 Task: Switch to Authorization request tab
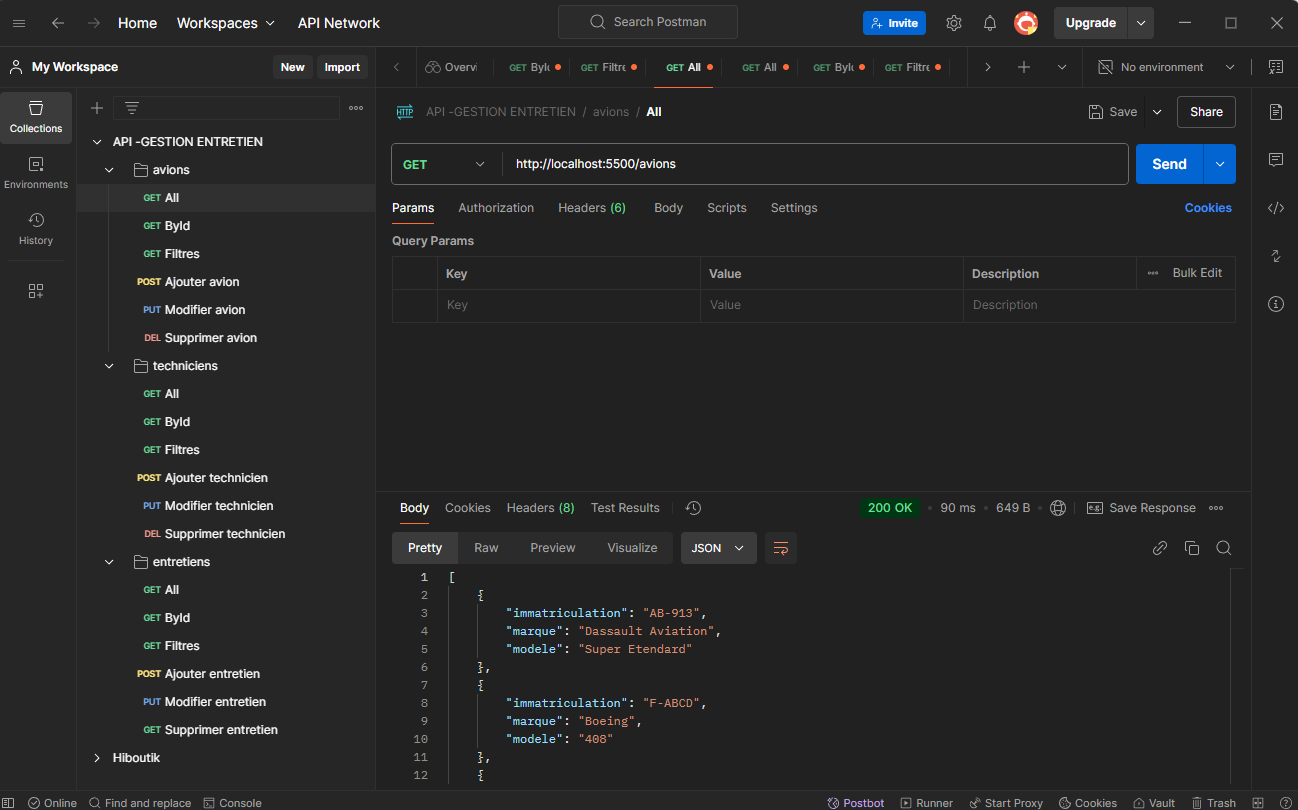(x=496, y=208)
